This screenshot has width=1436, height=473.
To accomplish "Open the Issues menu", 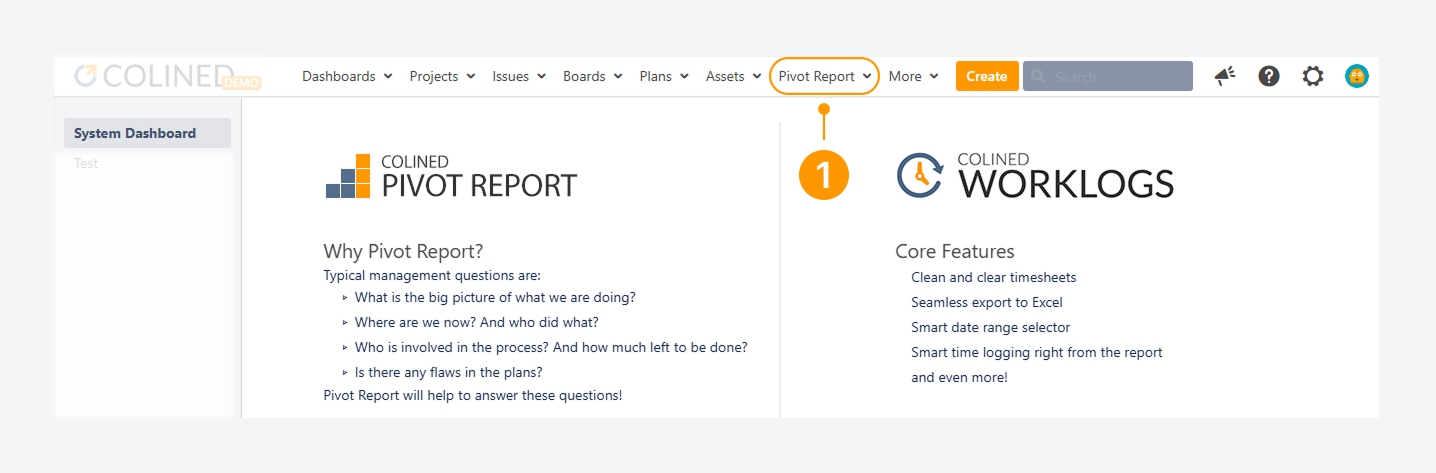I will tap(519, 76).
